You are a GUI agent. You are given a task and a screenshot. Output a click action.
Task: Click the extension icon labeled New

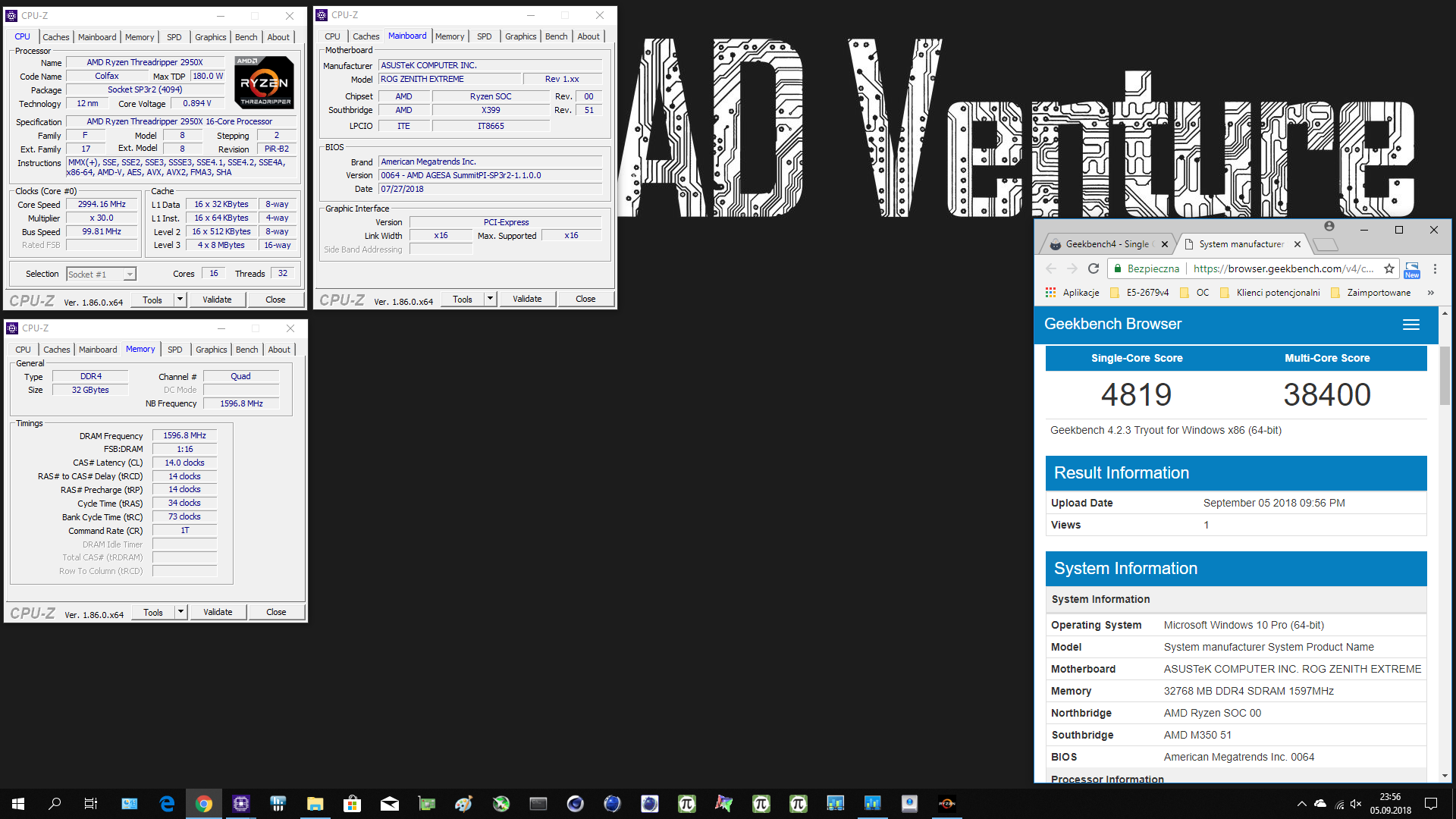click(x=1411, y=270)
